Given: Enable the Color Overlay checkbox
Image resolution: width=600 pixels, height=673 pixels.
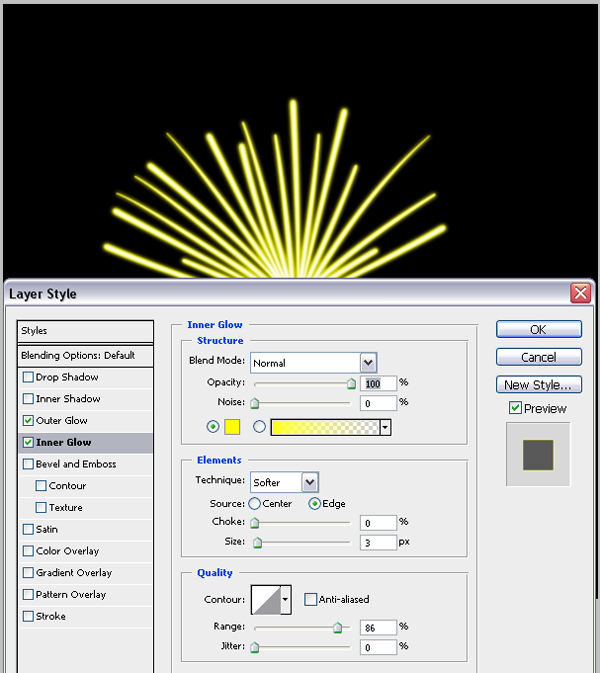Looking at the screenshot, I should (x=28, y=551).
